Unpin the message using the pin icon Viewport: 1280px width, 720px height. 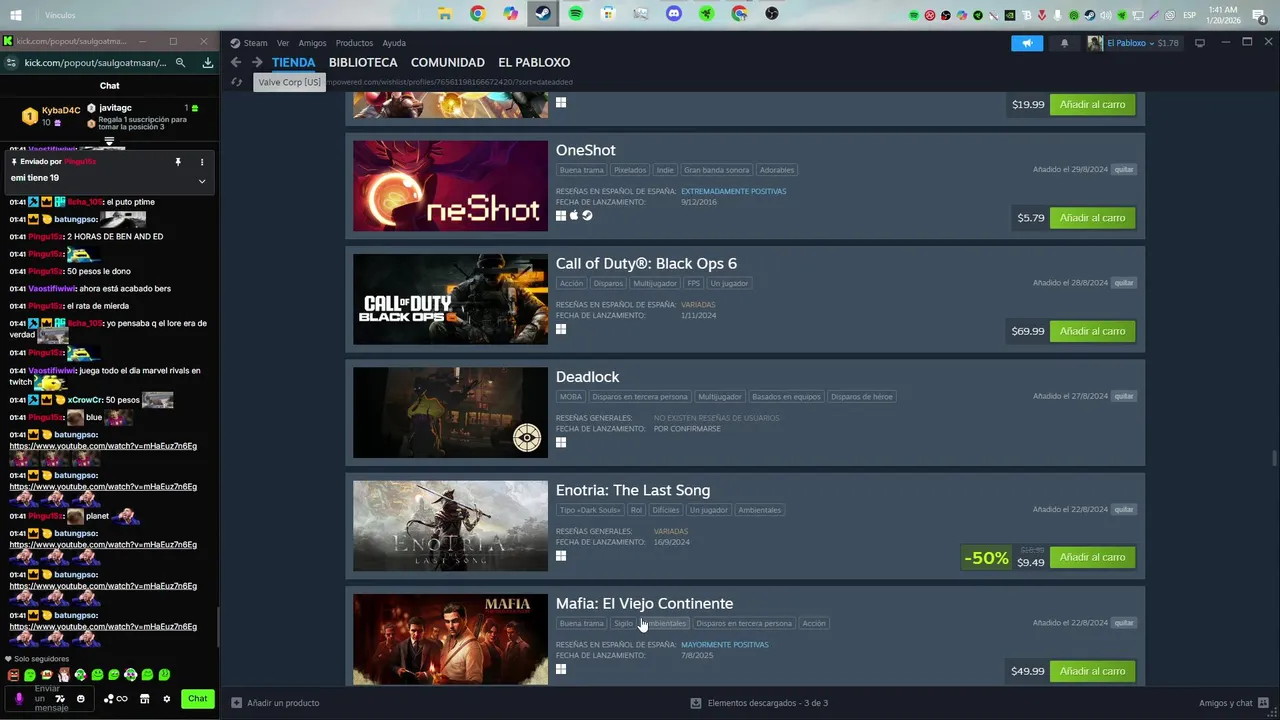pos(178,162)
